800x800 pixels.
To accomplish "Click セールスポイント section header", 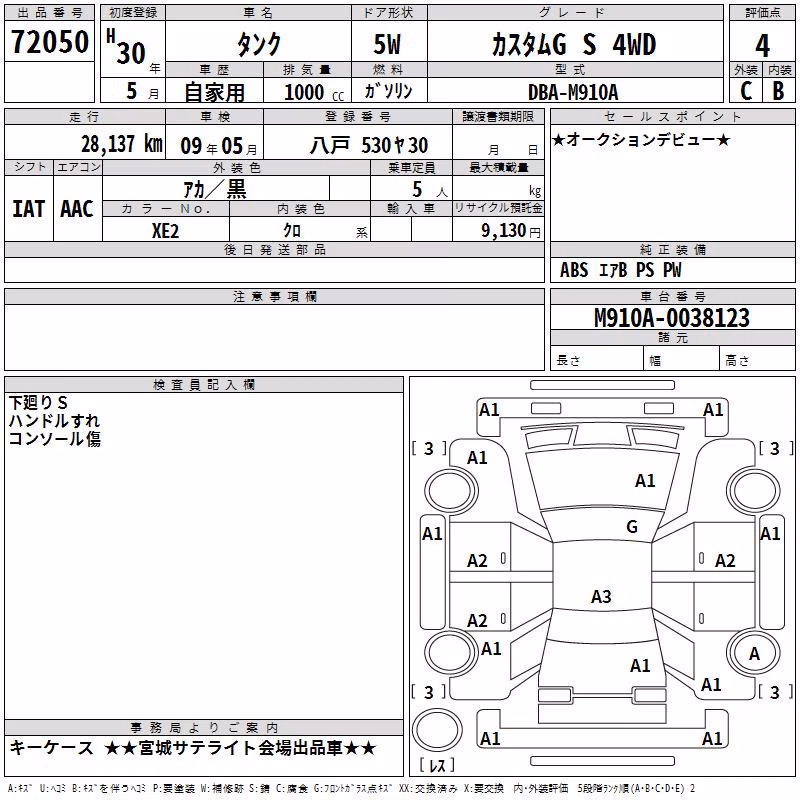I will pyautogui.click(x=672, y=116).
